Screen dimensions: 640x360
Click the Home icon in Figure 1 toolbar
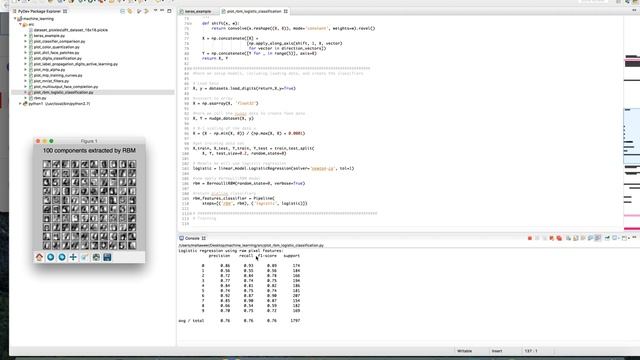pyautogui.click(x=39, y=257)
